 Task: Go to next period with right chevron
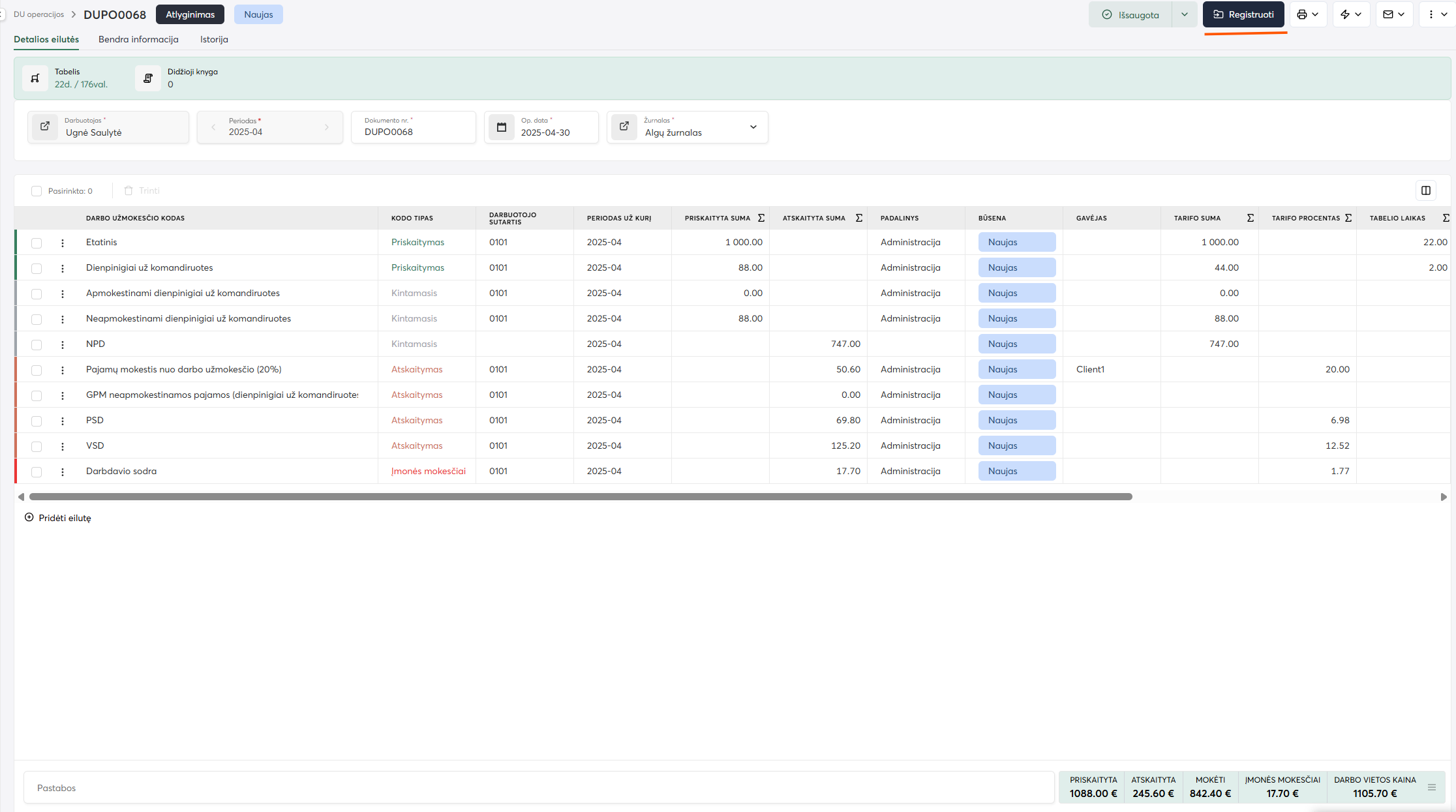[x=327, y=127]
